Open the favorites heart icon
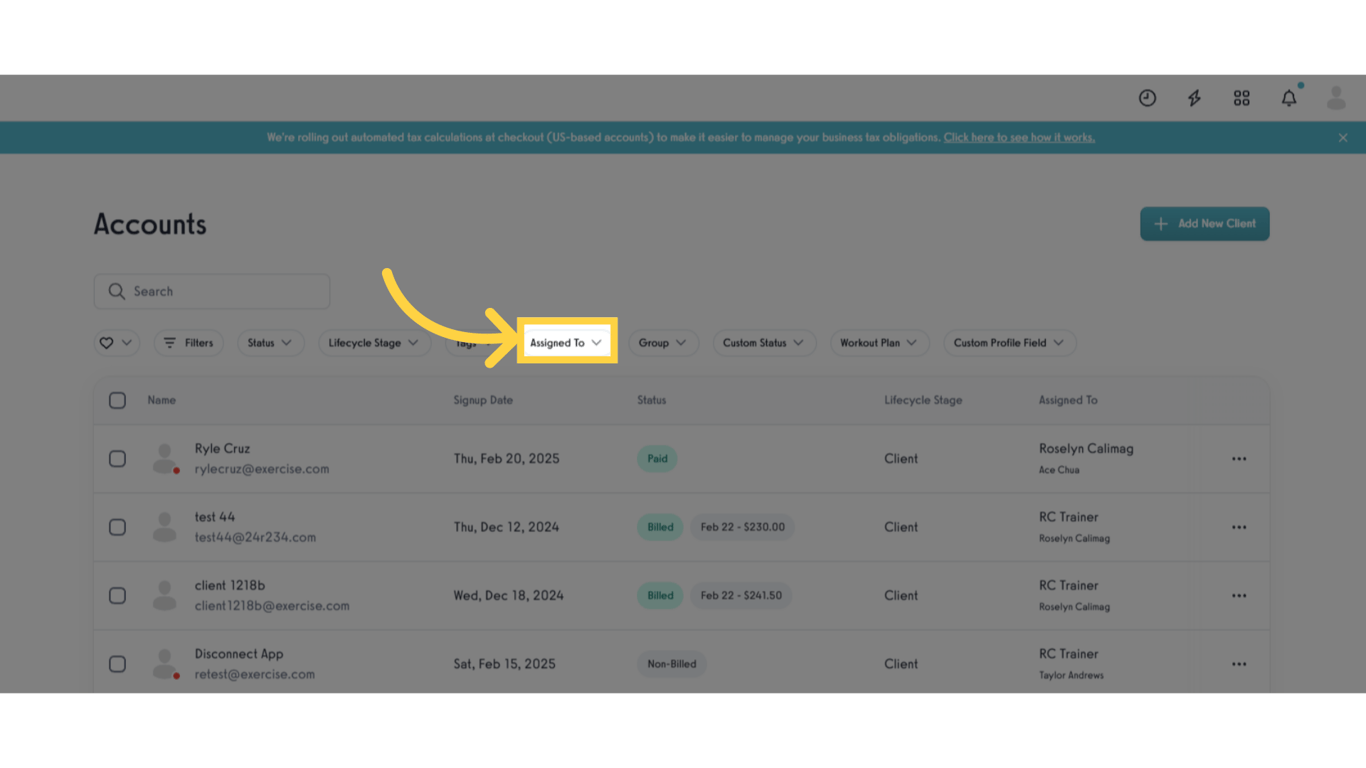This screenshot has height=768, width=1366. [x=108, y=342]
